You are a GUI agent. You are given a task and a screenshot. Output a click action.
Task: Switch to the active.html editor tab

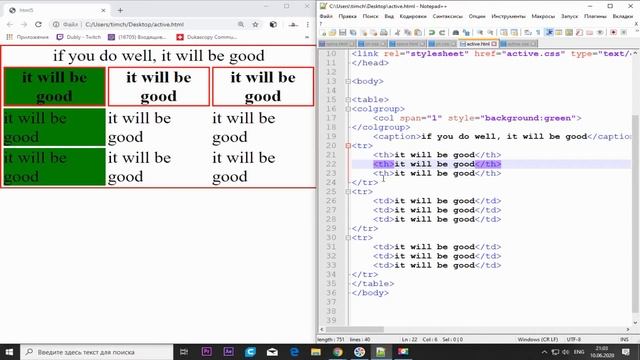coord(477,44)
